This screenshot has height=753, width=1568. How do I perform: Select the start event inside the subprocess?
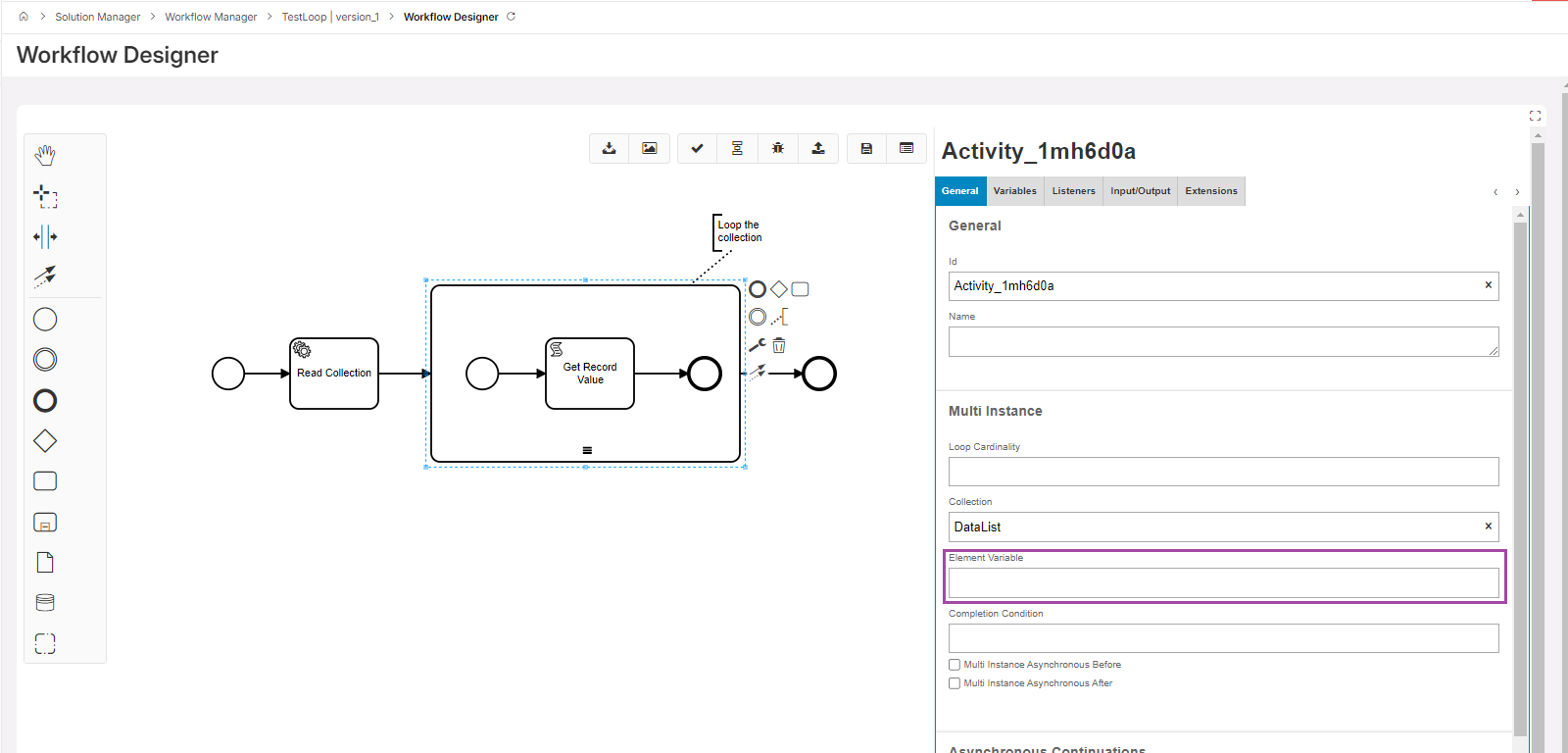482,374
